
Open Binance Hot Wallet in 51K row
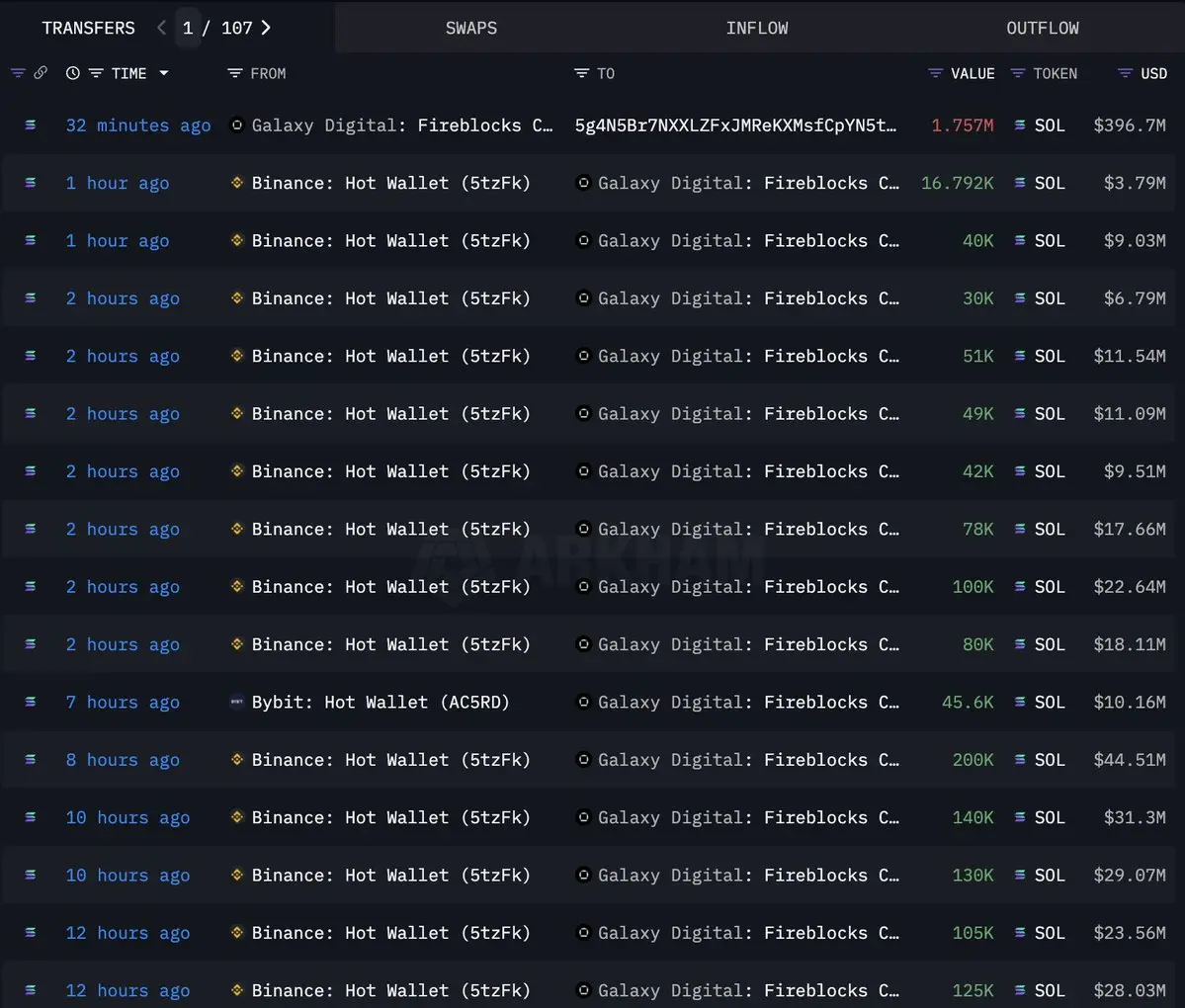pyautogui.click(x=390, y=356)
